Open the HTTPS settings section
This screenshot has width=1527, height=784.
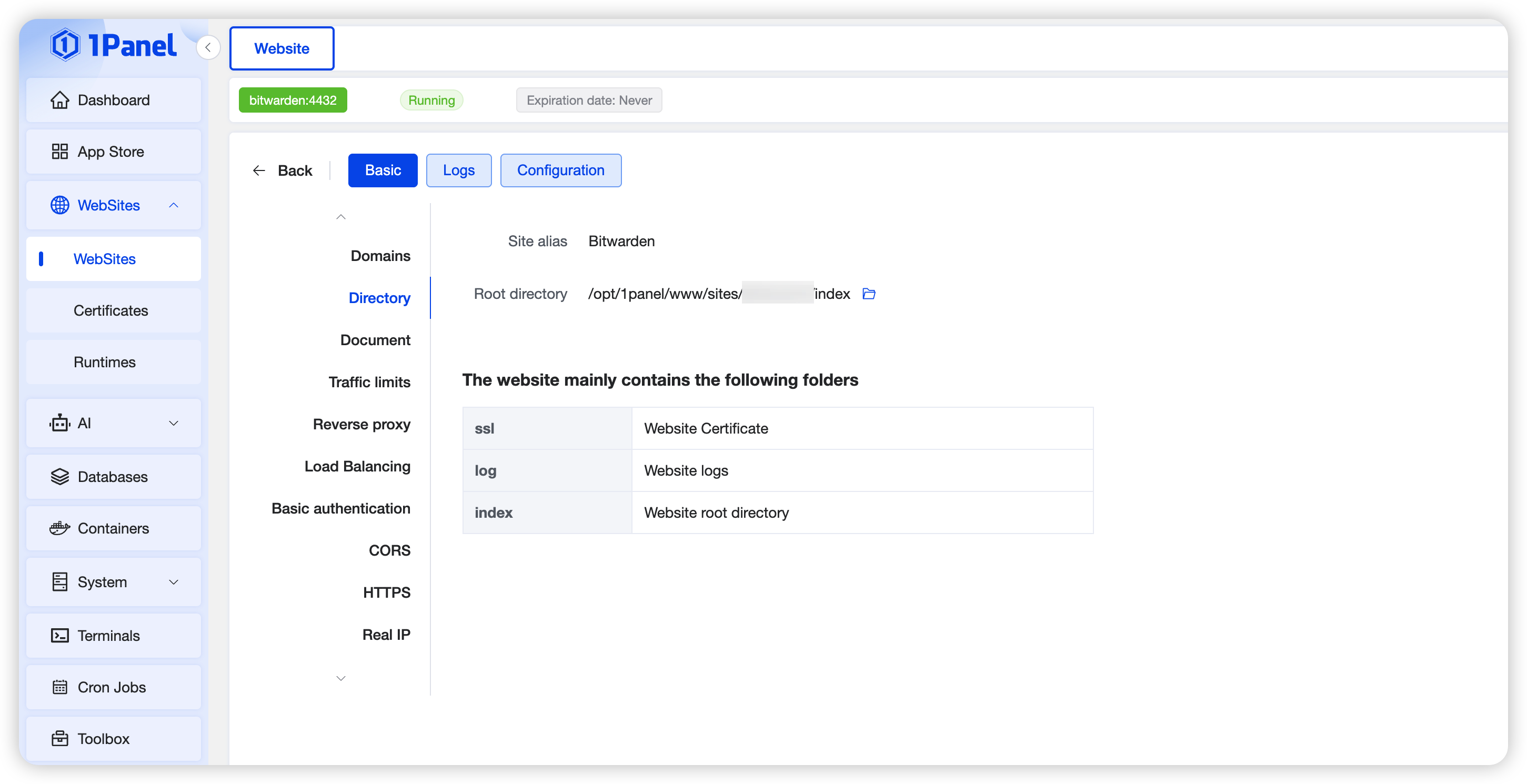point(386,592)
